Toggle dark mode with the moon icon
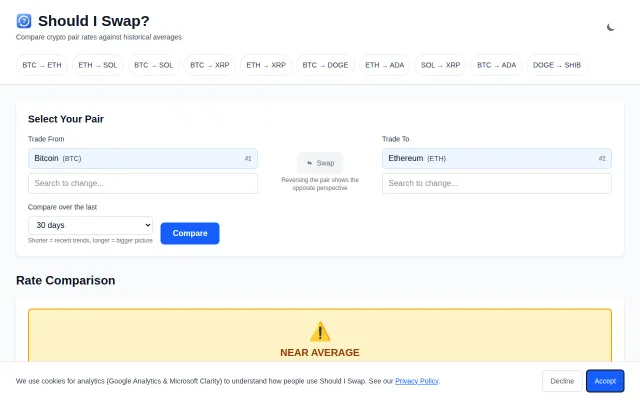Screen dimensions: 640x400 point(610,28)
